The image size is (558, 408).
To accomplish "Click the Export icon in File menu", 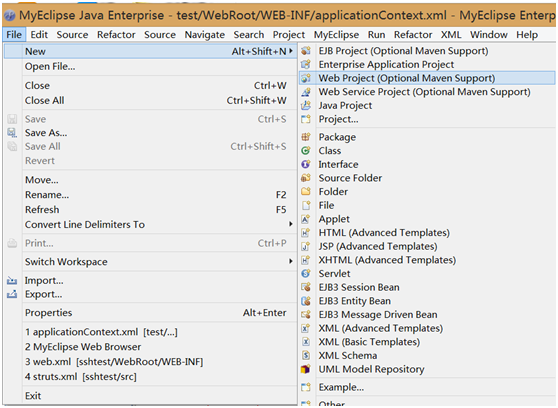I will pos(12,294).
